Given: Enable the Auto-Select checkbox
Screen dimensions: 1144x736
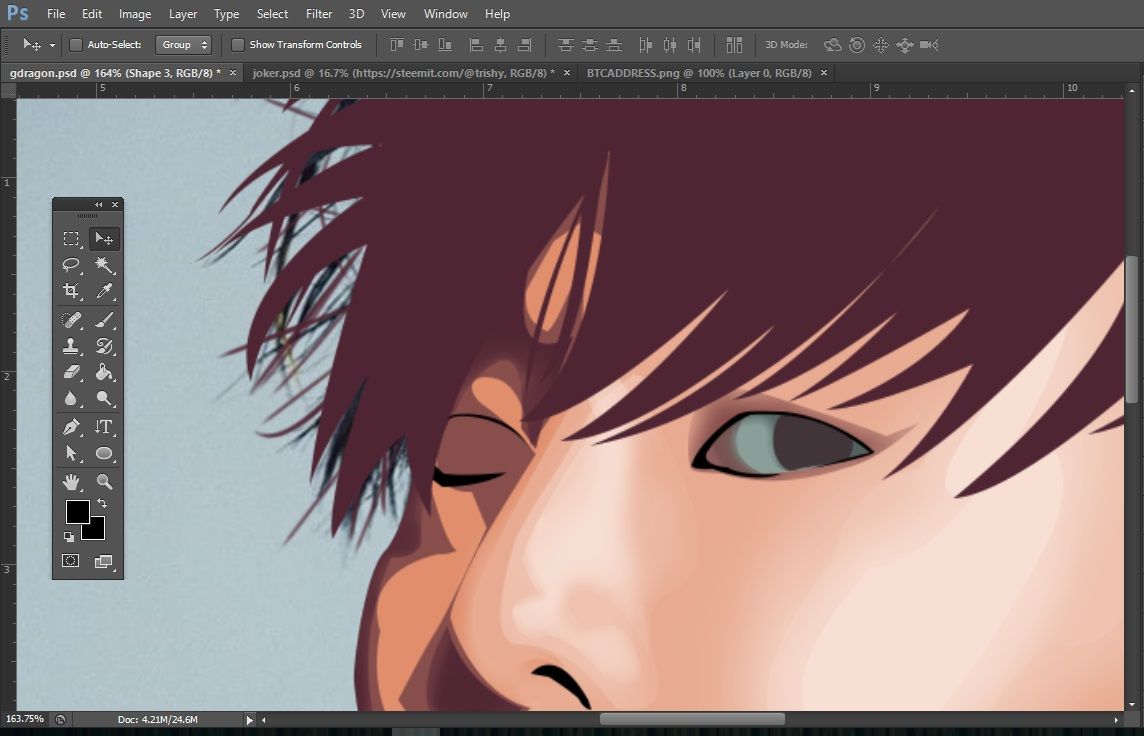Looking at the screenshot, I should pyautogui.click(x=76, y=45).
